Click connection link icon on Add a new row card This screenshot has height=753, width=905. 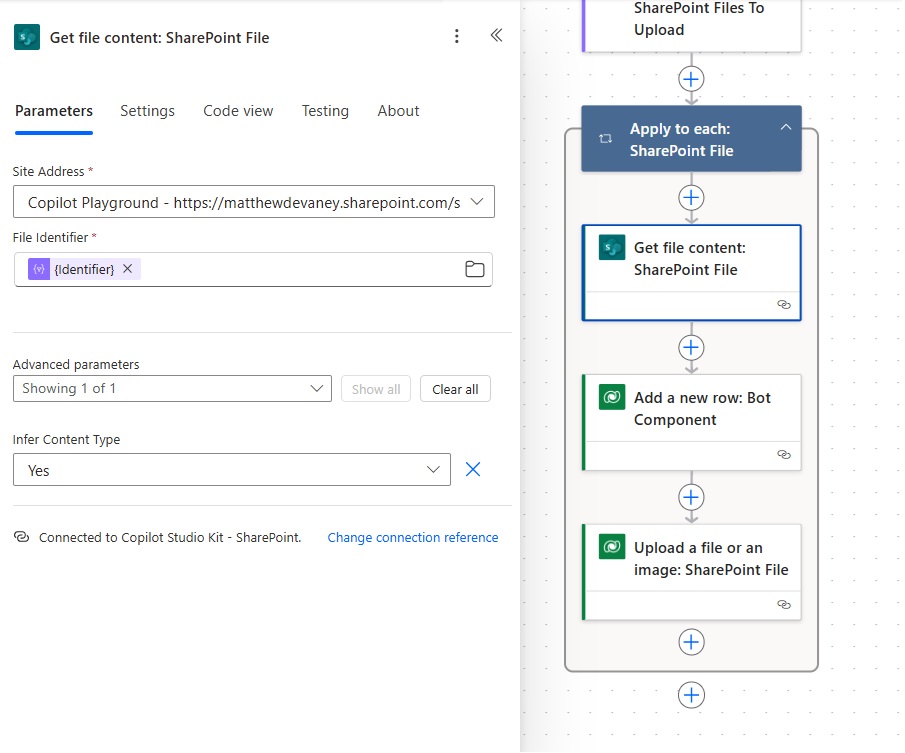(x=783, y=455)
